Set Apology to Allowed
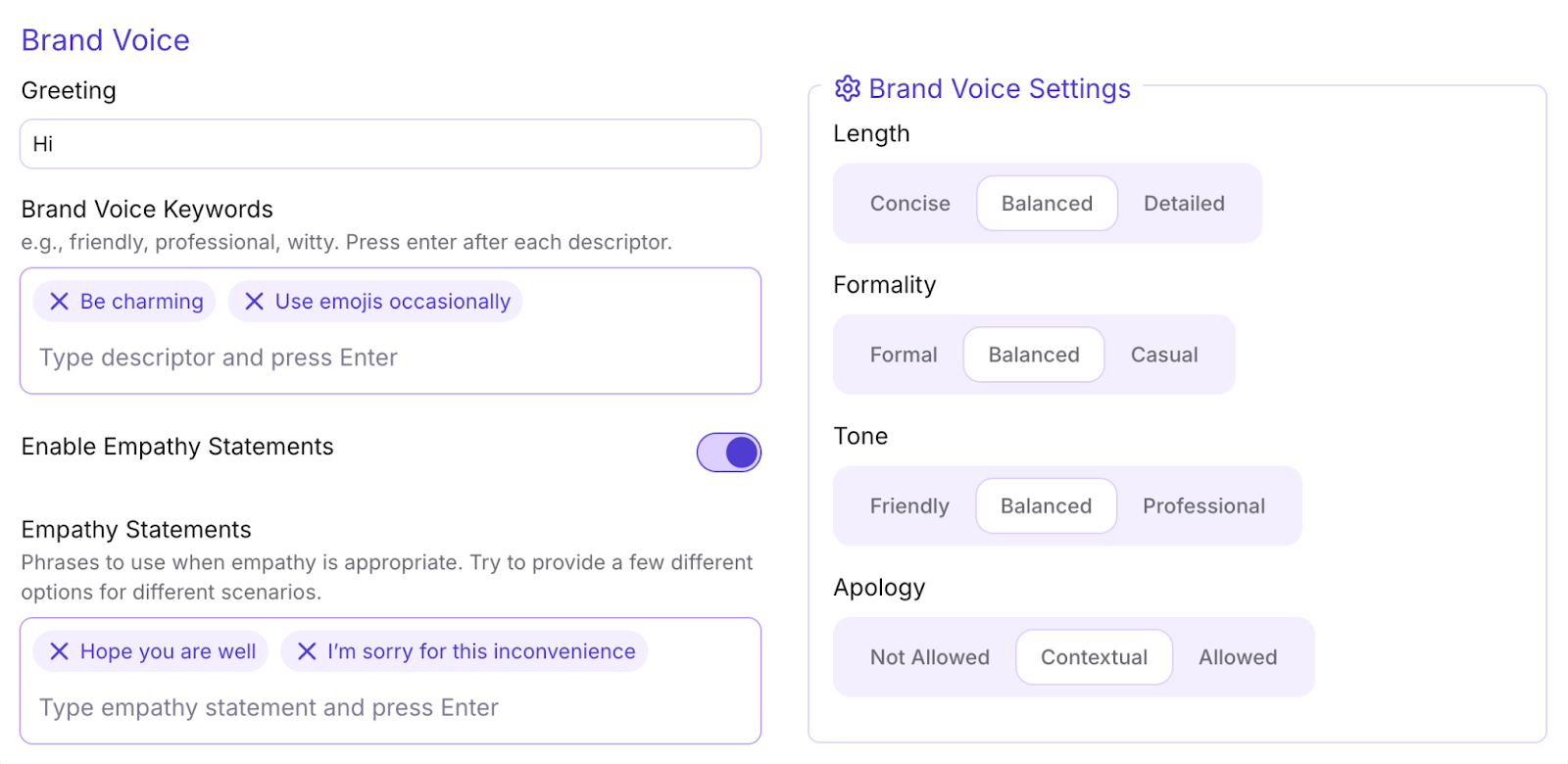 1238,657
